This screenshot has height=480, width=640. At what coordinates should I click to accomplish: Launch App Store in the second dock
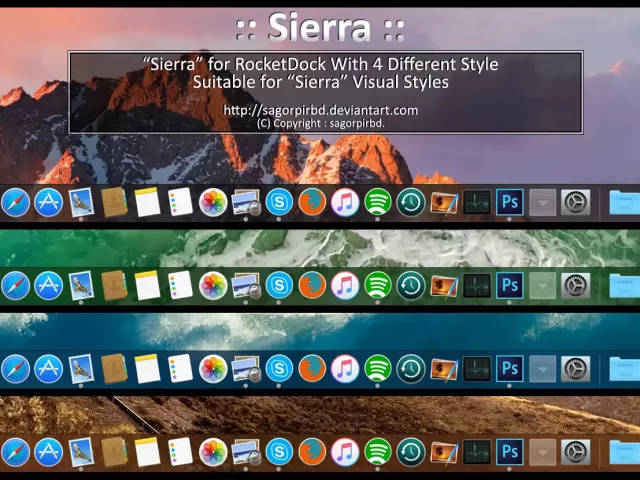(x=48, y=286)
